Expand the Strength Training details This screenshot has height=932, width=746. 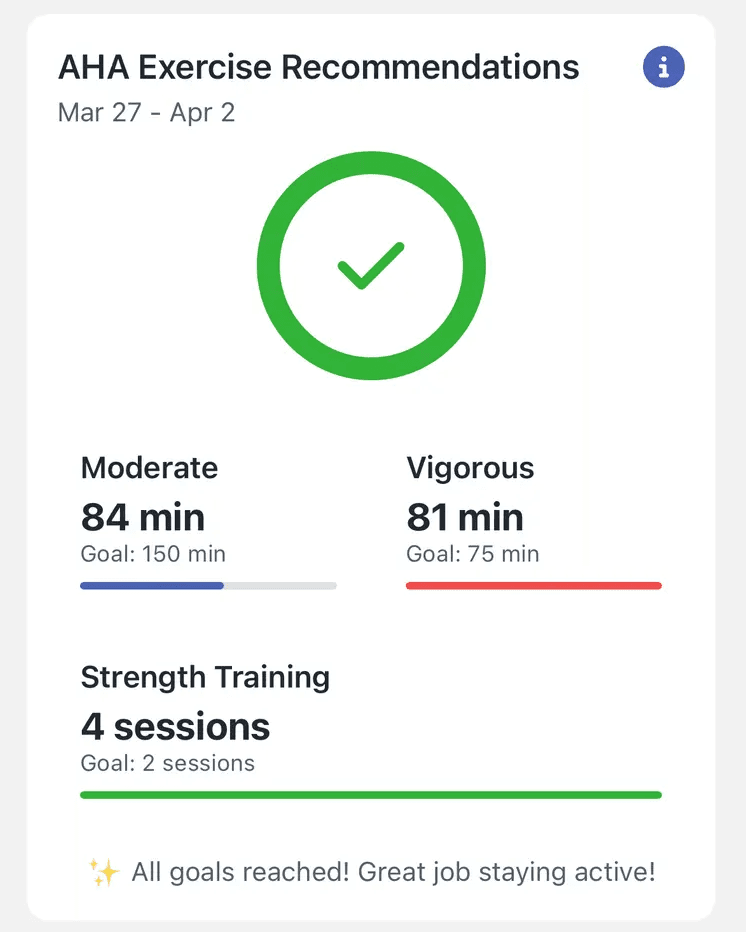tap(205, 677)
